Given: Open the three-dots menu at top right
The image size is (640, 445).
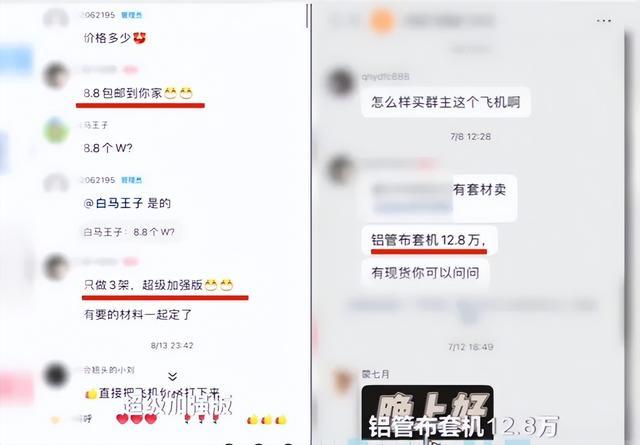Looking at the screenshot, I should click(x=604, y=20).
